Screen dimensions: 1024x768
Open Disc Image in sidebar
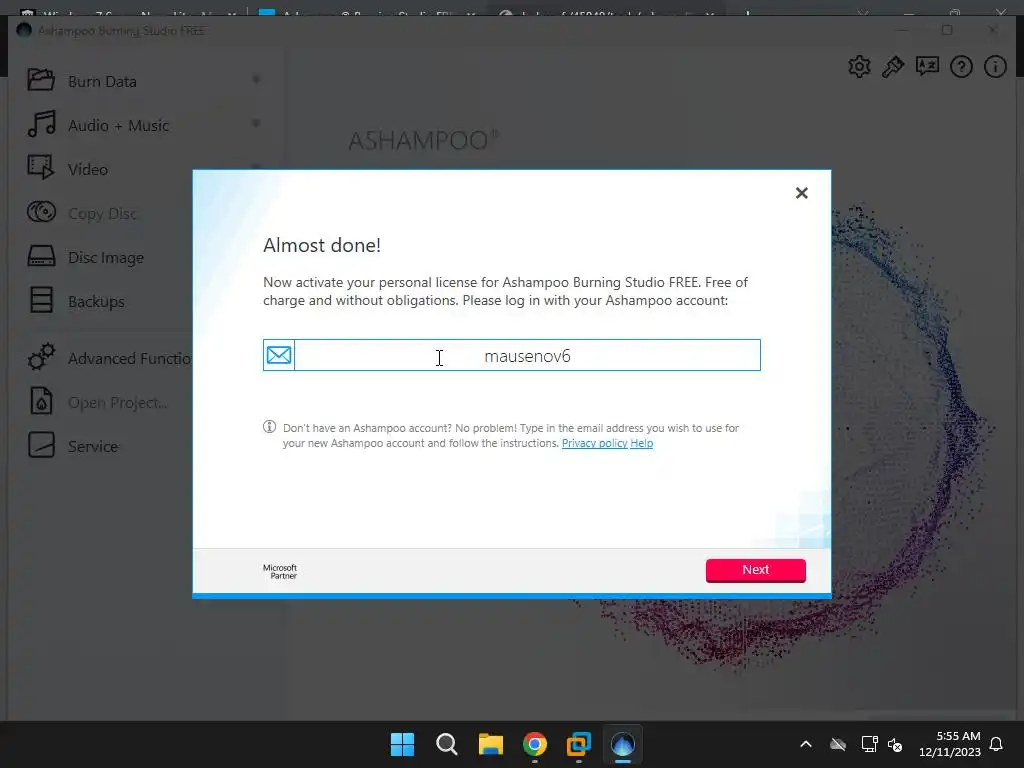(106, 258)
